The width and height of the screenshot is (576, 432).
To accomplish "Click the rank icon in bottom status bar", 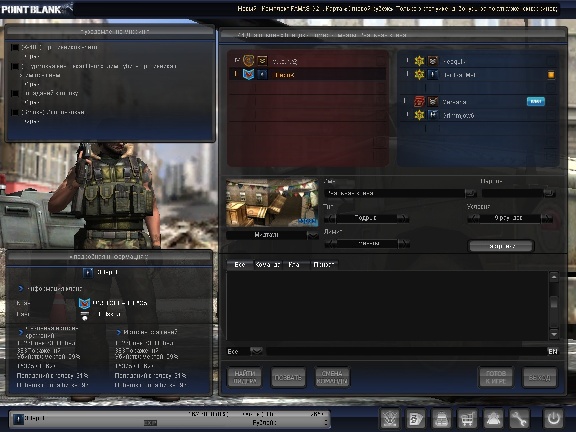I will click(18, 419).
